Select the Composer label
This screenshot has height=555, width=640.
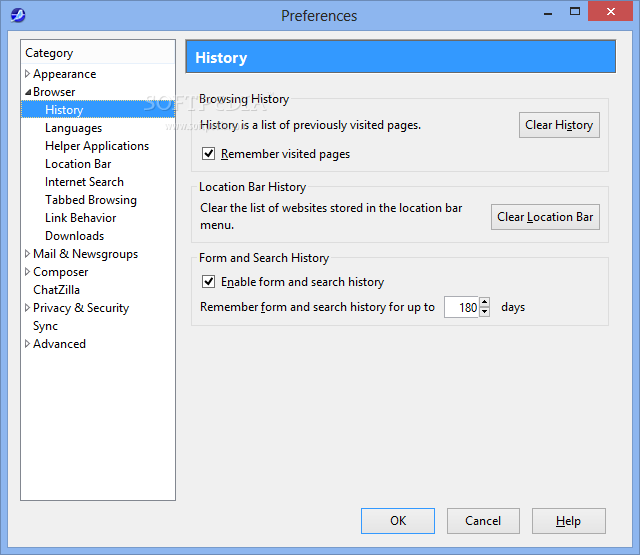click(x=60, y=272)
